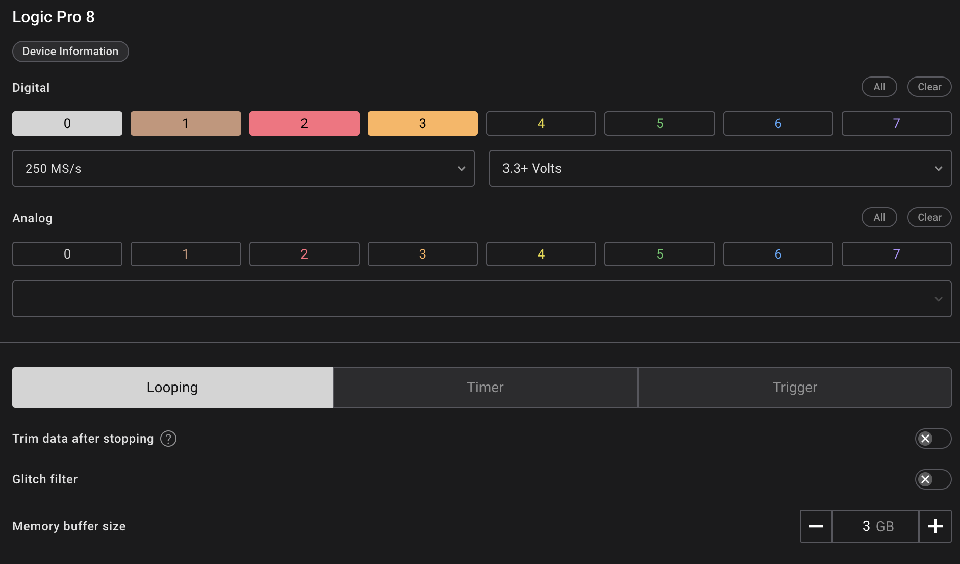Click the 3 GB memory buffer field
The height and width of the screenshot is (564, 960).
[876, 526]
